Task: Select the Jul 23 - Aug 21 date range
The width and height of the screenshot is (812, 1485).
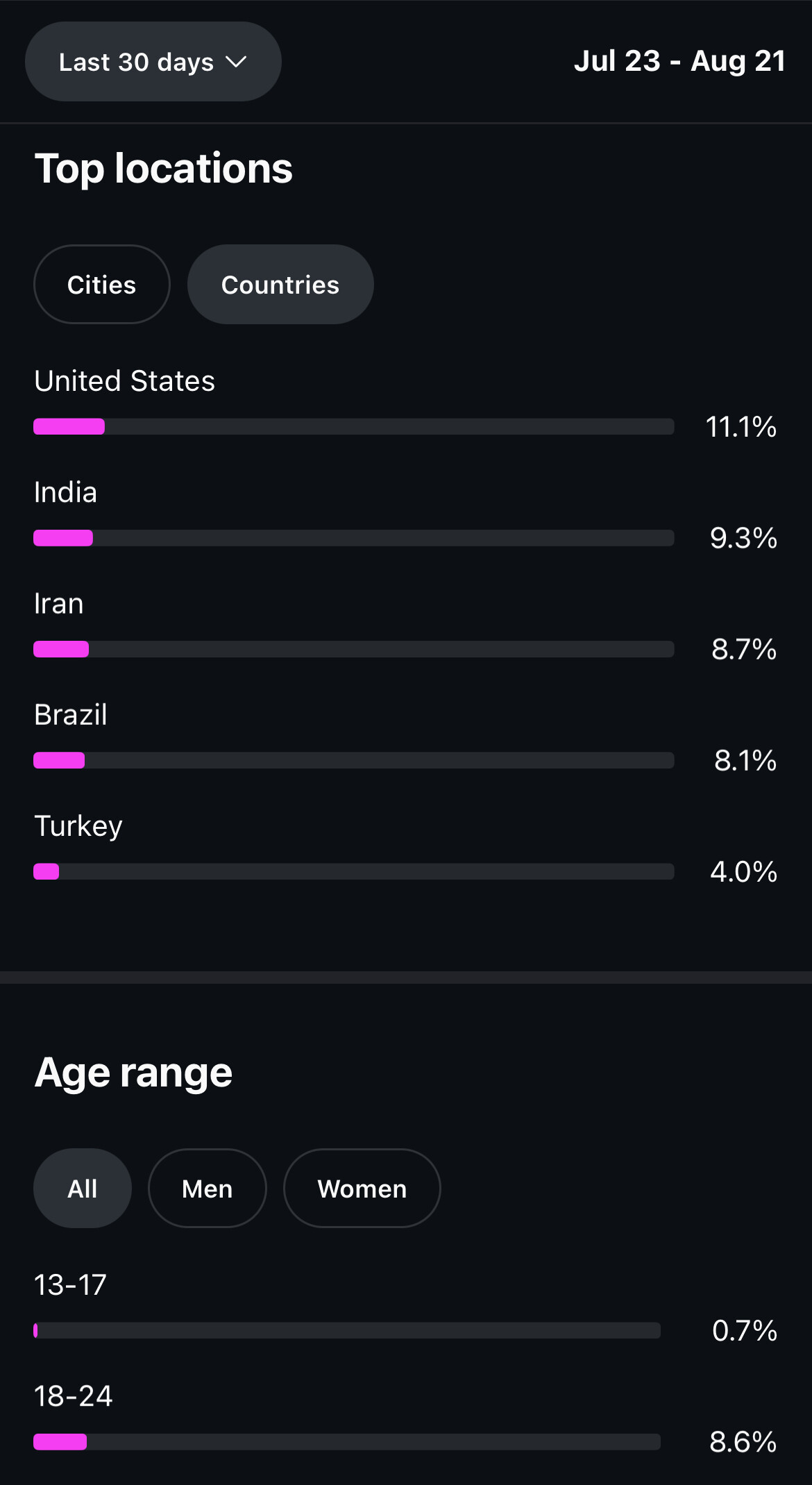Action: click(679, 61)
